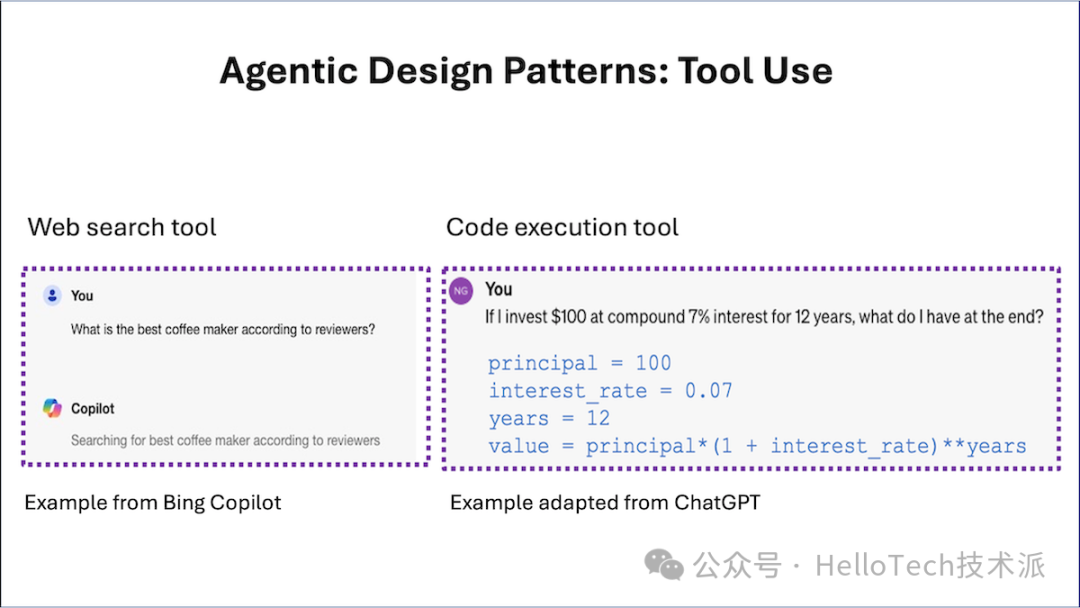
Task: Click the "You" name in the ChatGPT example
Action: pos(499,290)
